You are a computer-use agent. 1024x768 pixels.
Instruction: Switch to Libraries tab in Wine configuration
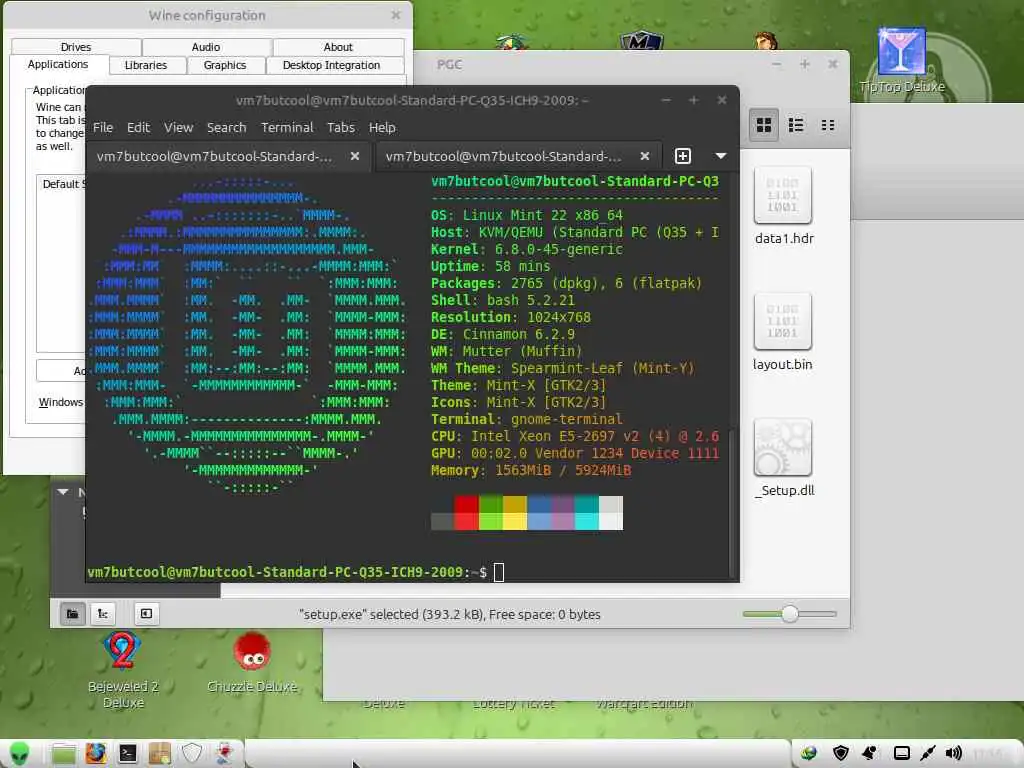146,65
